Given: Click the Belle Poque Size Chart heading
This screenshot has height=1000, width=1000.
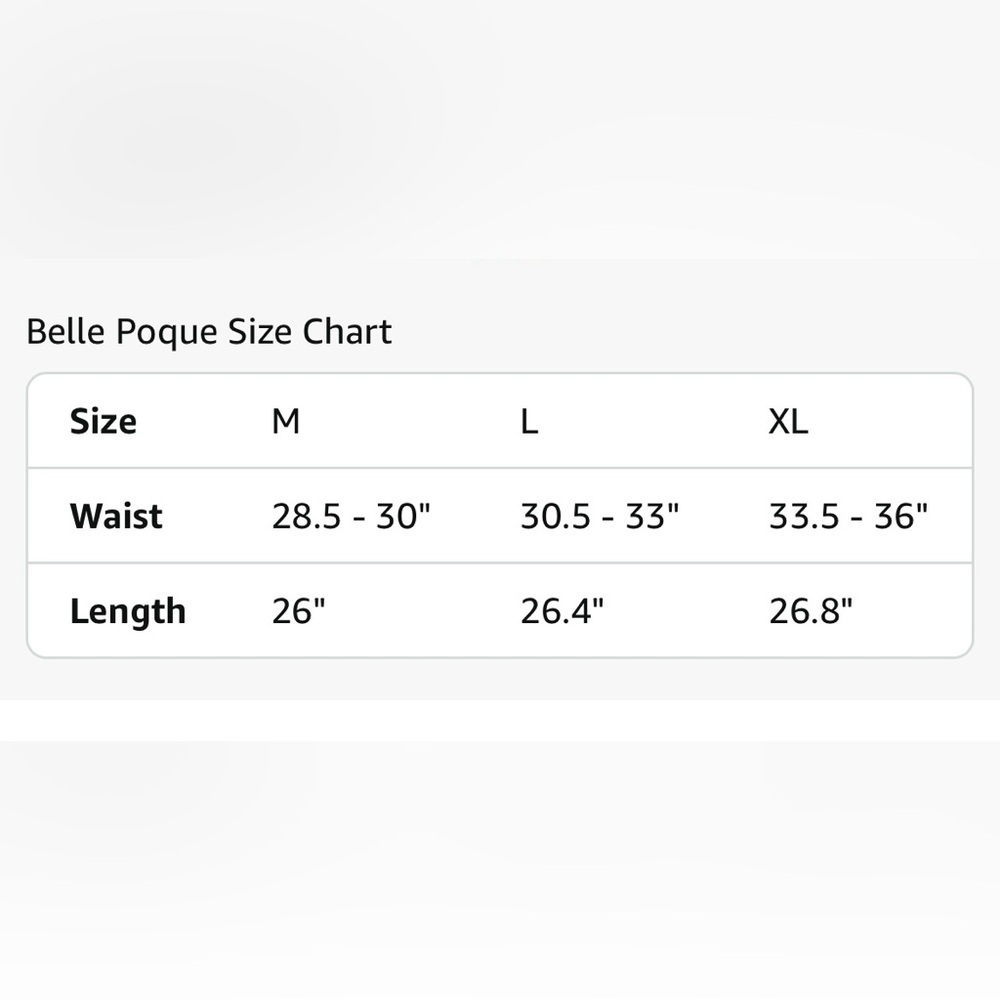Looking at the screenshot, I should tap(209, 332).
